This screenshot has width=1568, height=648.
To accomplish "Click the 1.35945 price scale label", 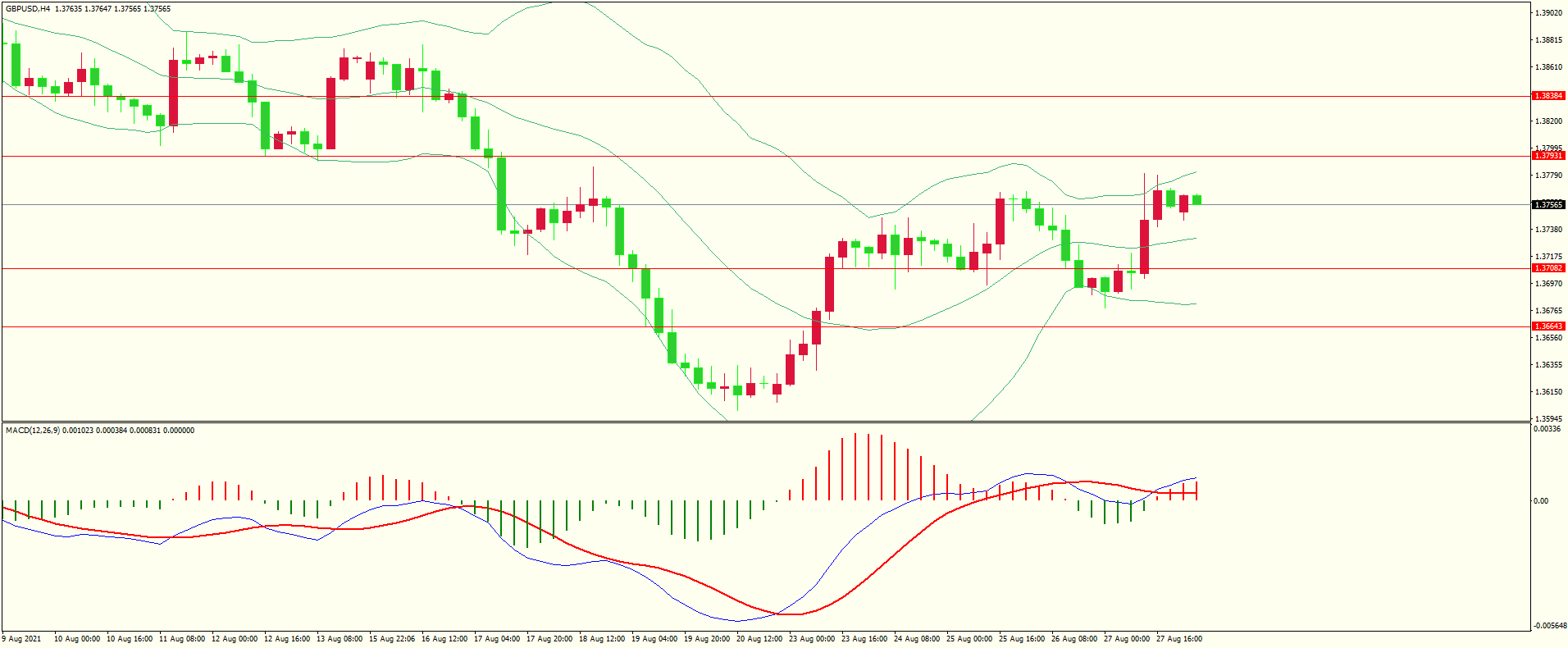I will 1548,419.
